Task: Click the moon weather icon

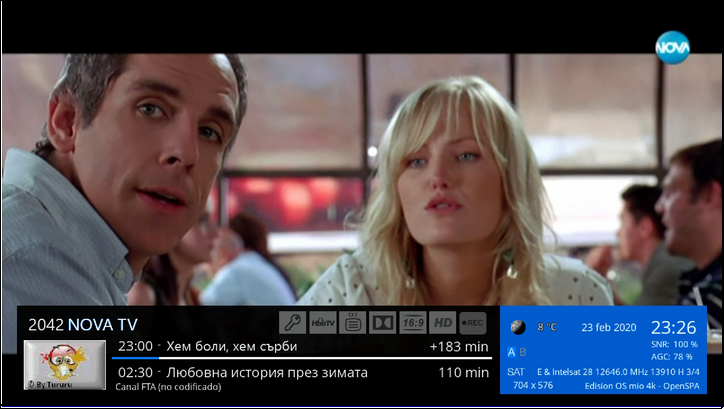Action: pyautogui.click(x=518, y=327)
